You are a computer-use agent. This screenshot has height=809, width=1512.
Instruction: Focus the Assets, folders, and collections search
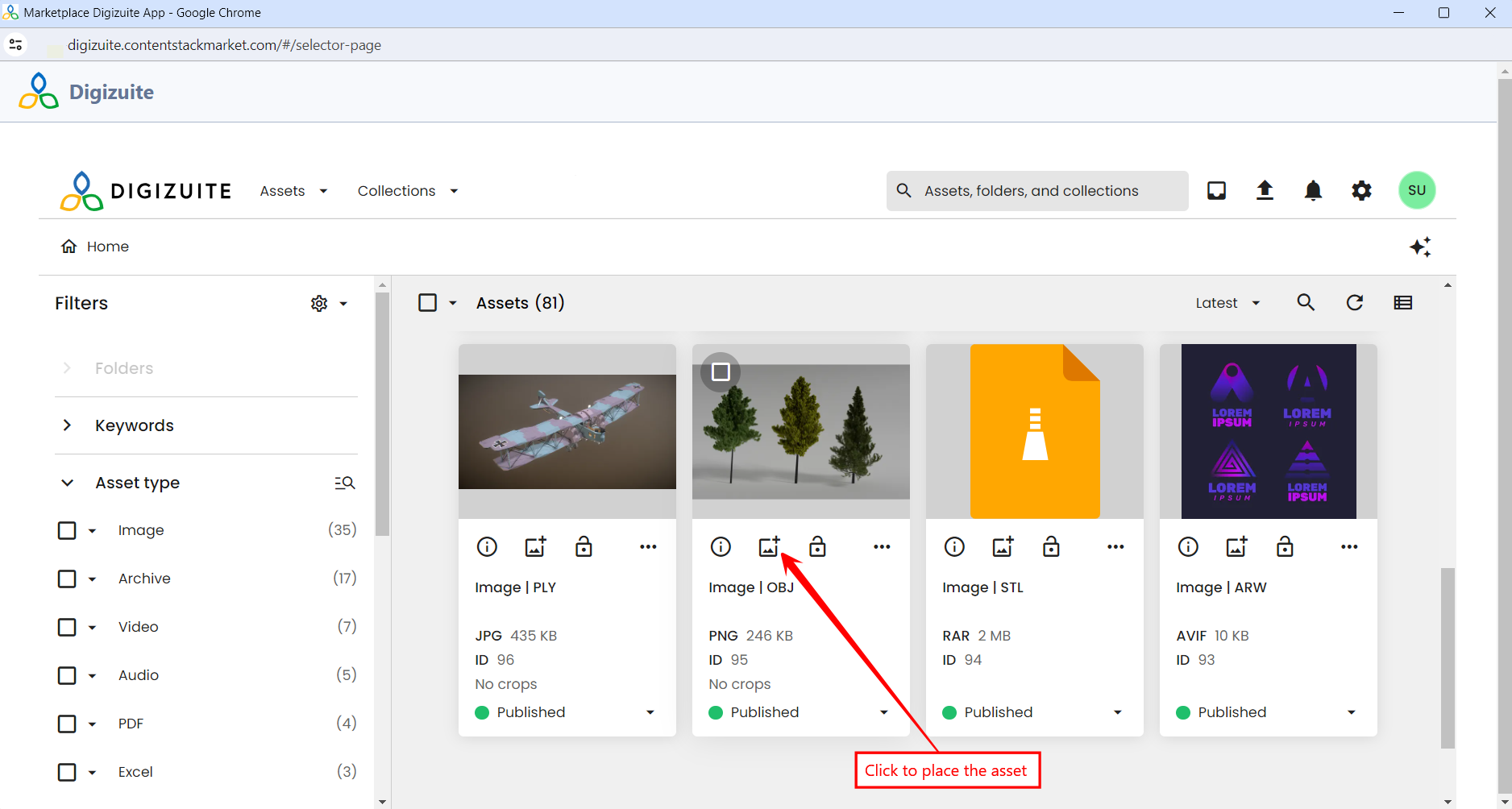click(1037, 191)
